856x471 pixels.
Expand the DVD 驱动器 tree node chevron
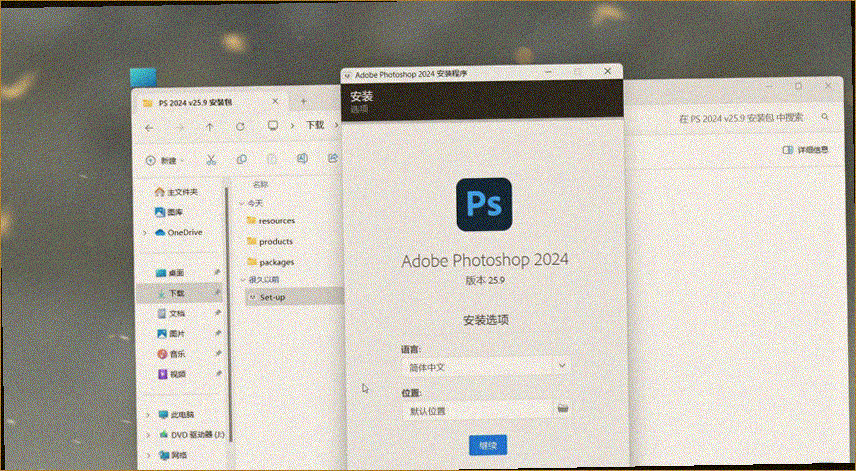click(148, 436)
